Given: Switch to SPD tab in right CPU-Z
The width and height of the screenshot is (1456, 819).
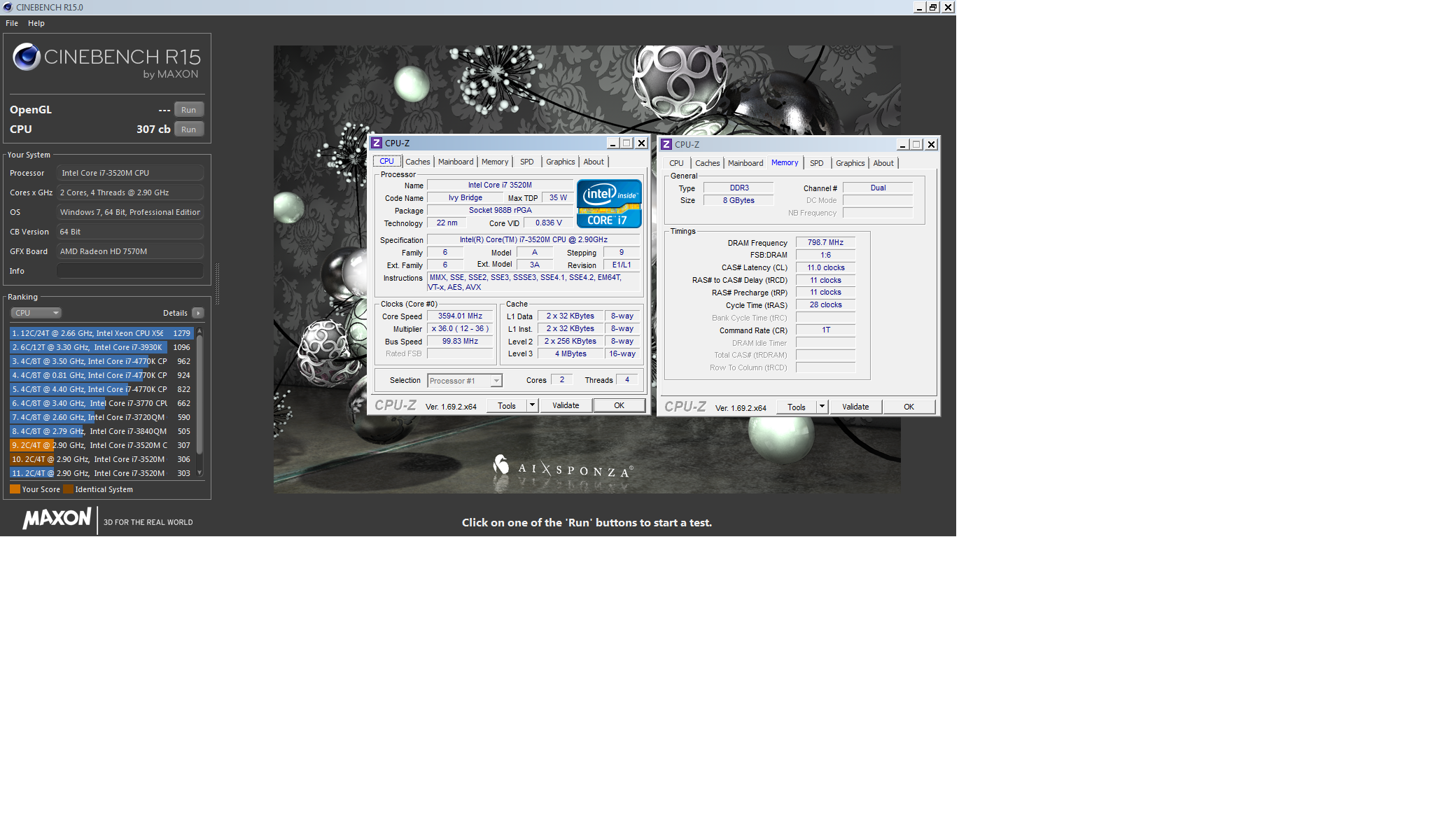Looking at the screenshot, I should pos(817,163).
